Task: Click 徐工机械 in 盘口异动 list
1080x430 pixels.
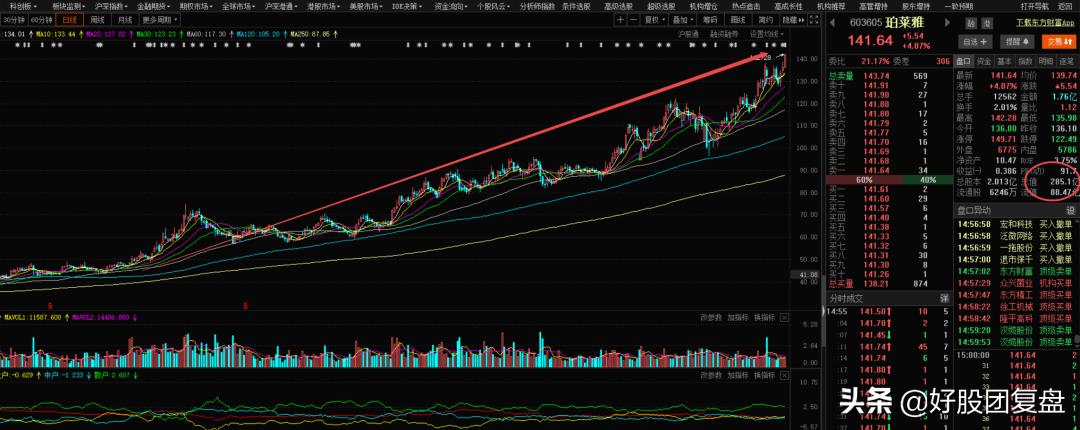Action: (x=1016, y=306)
